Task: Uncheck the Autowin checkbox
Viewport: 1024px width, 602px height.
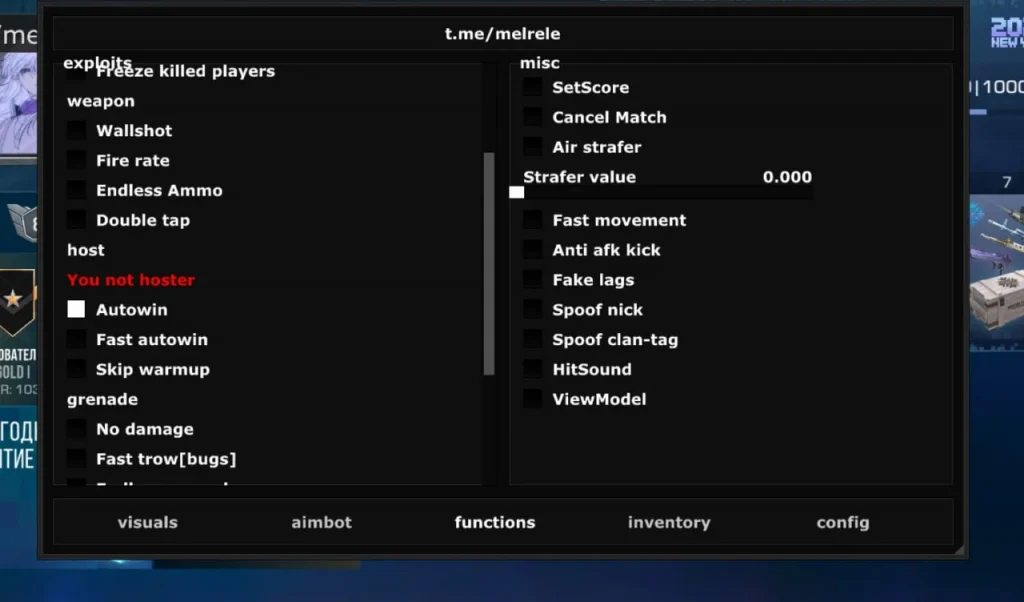Action: click(76, 310)
